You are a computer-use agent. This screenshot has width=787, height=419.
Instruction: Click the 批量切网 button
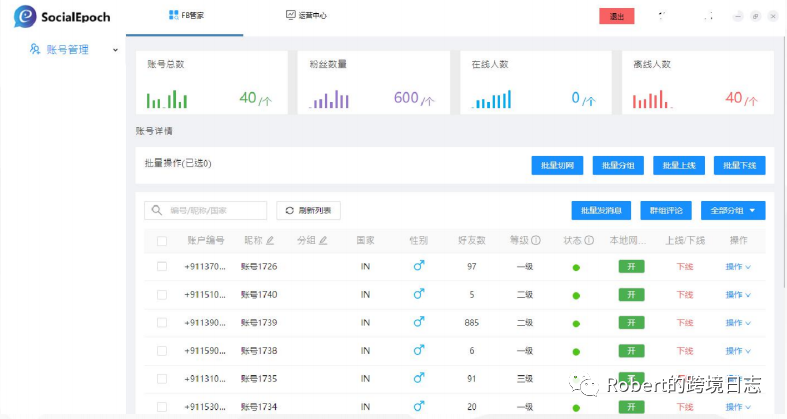[557, 165]
